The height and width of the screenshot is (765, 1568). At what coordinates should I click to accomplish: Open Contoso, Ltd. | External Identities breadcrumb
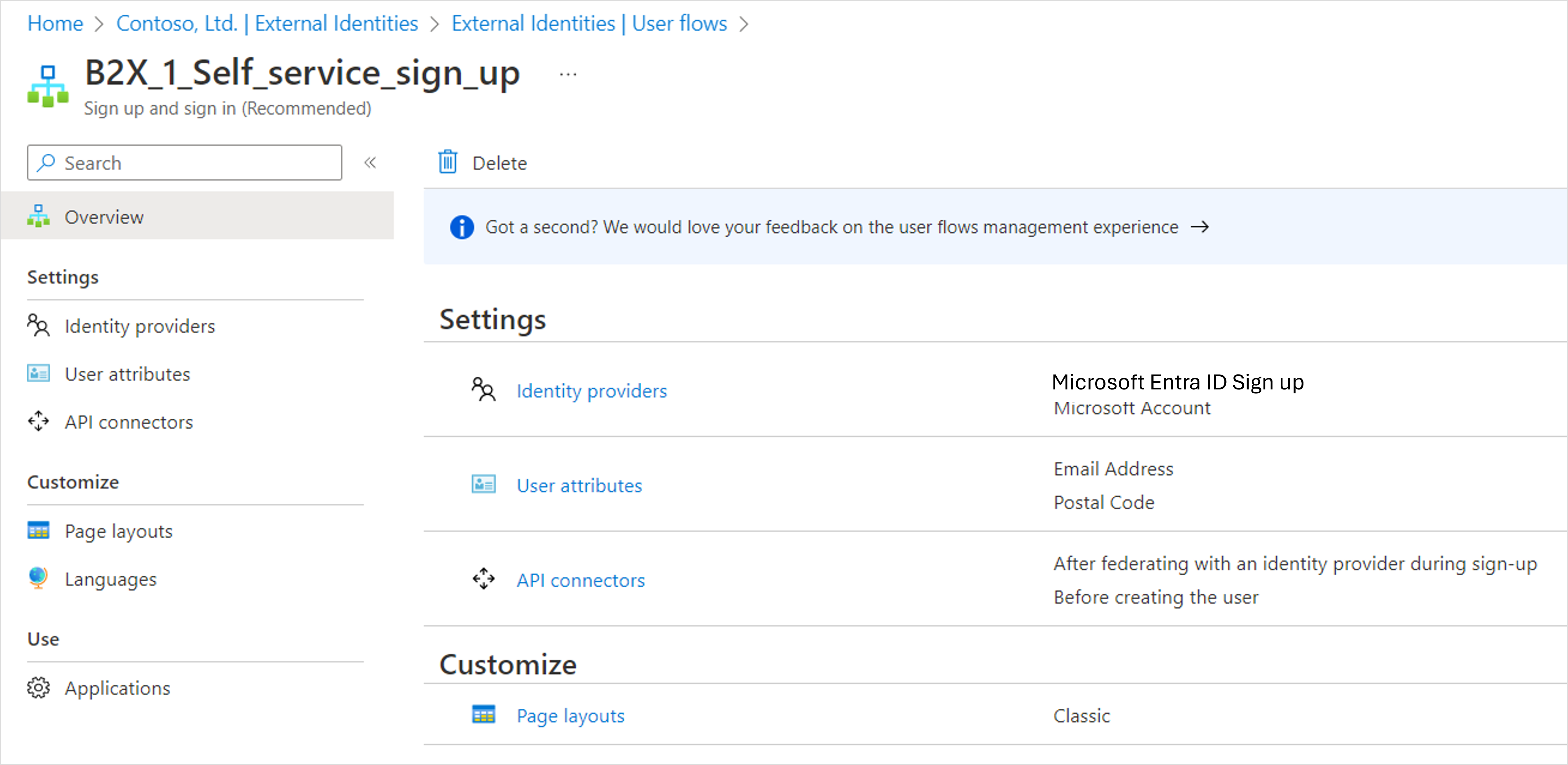pos(267,23)
